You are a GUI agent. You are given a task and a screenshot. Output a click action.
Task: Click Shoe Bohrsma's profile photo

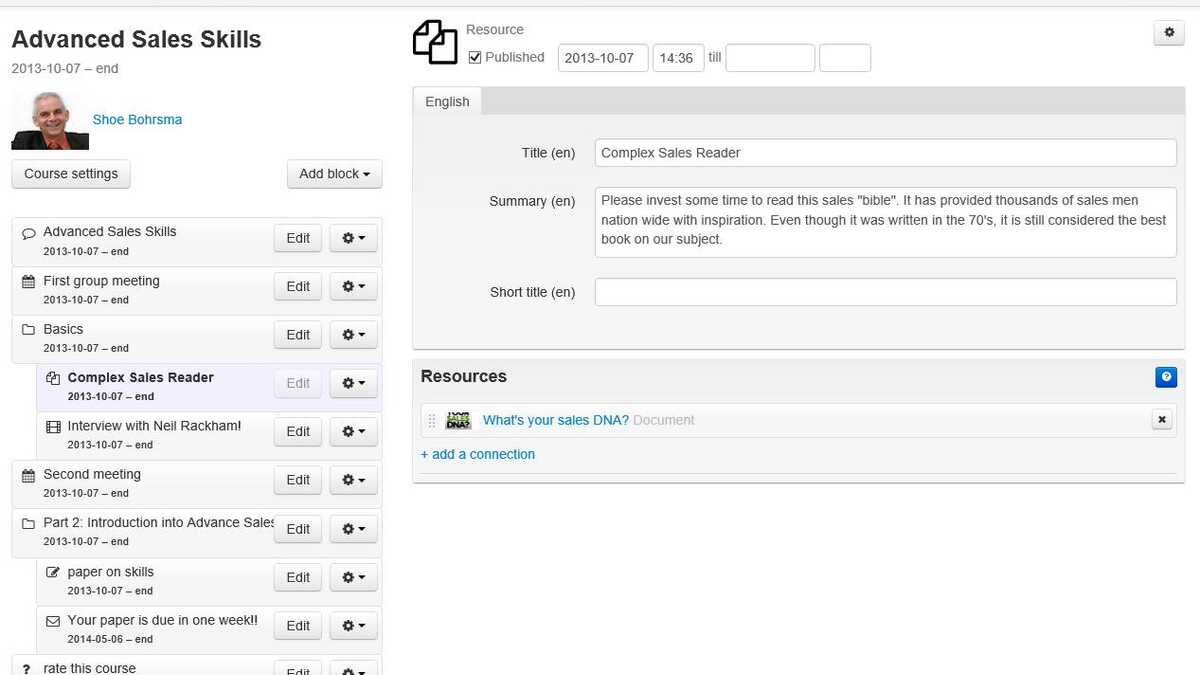50,120
